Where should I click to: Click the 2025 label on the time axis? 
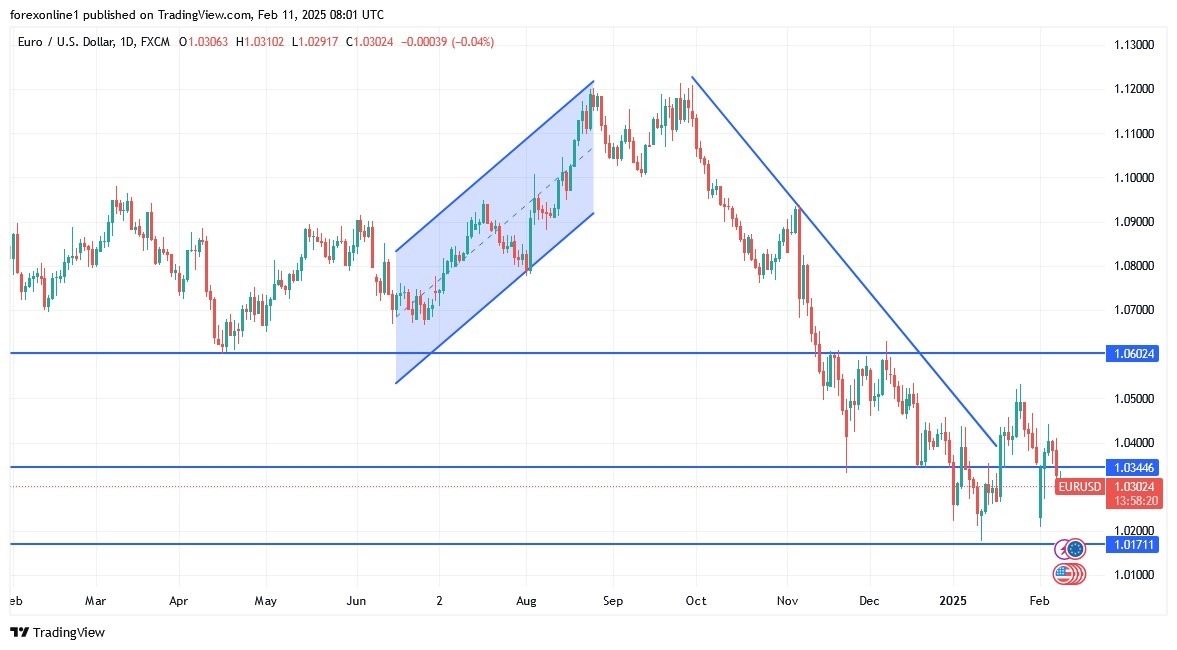click(x=951, y=601)
